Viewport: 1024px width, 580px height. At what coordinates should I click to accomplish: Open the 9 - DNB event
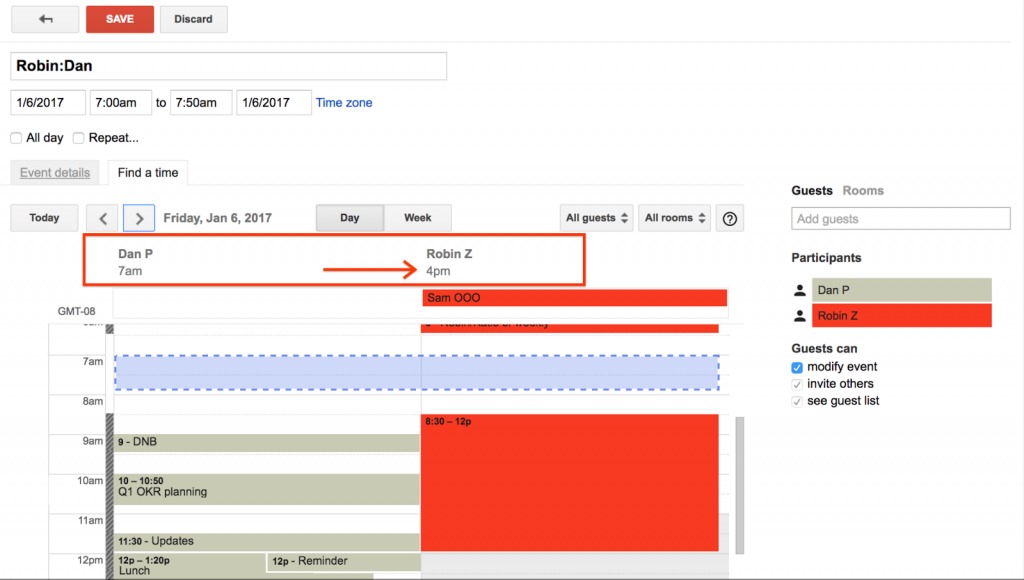(x=266, y=442)
